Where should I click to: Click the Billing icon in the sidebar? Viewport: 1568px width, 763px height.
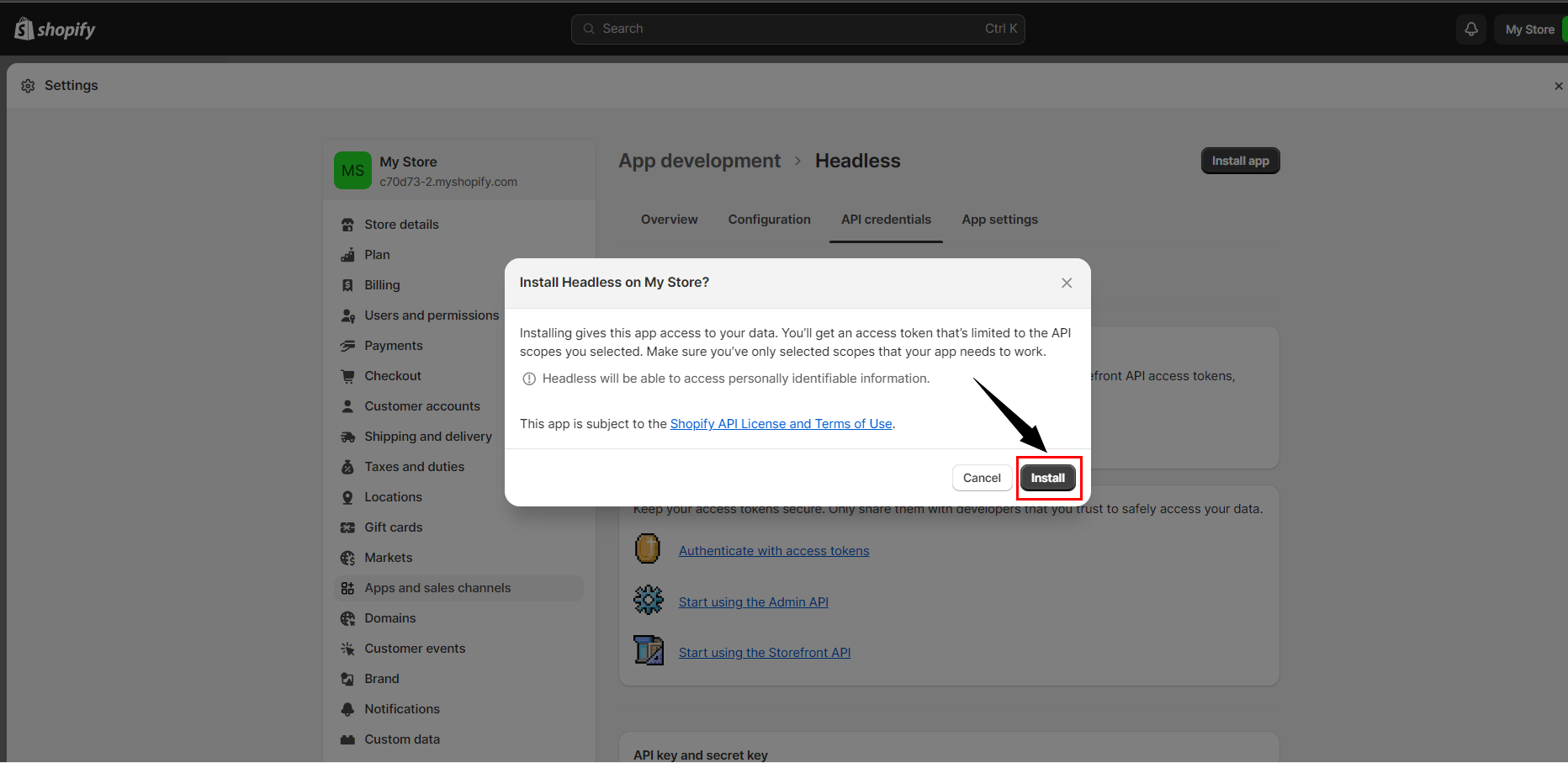coord(347,285)
